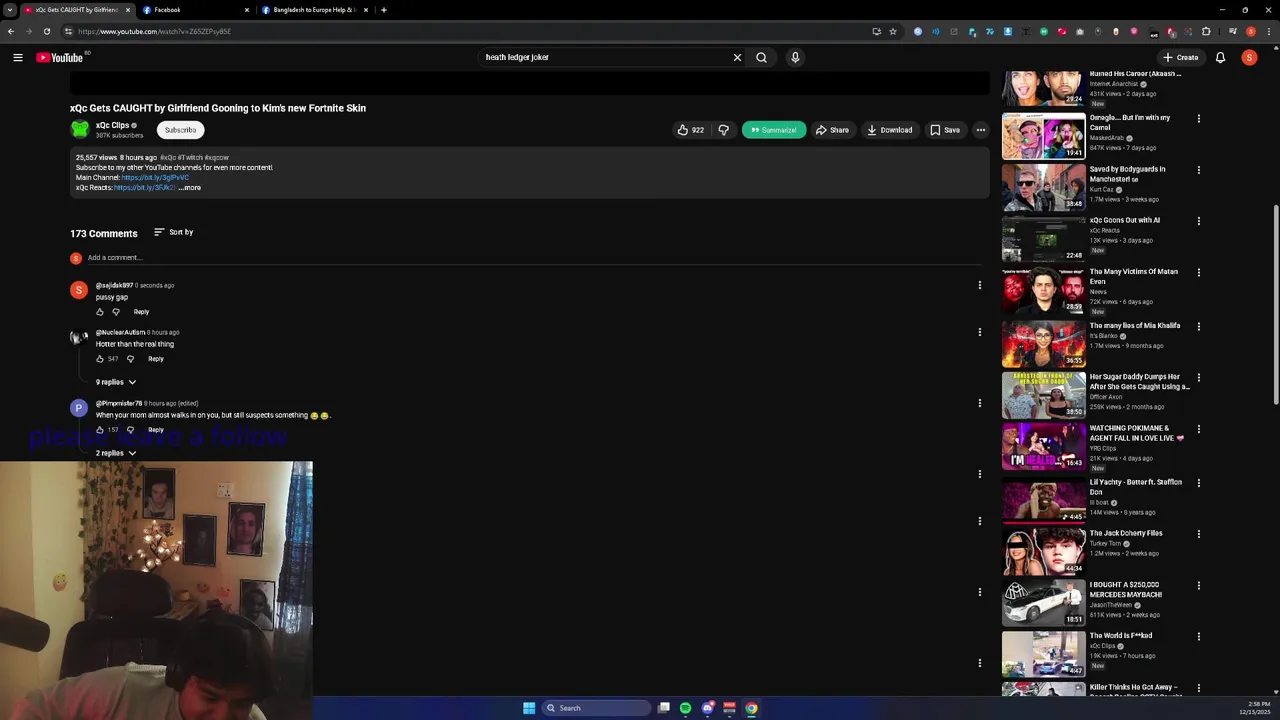Dislike the @NuclearAutism comment
The height and width of the screenshot is (720, 1280).
tap(130, 359)
